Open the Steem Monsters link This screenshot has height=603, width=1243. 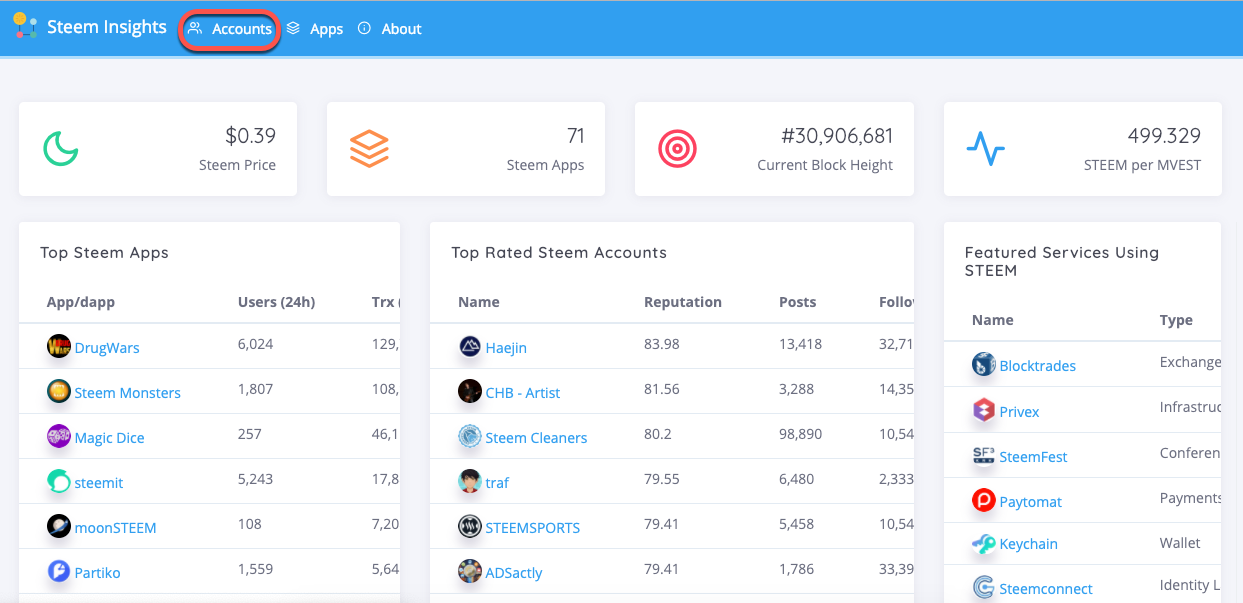[x=128, y=393]
